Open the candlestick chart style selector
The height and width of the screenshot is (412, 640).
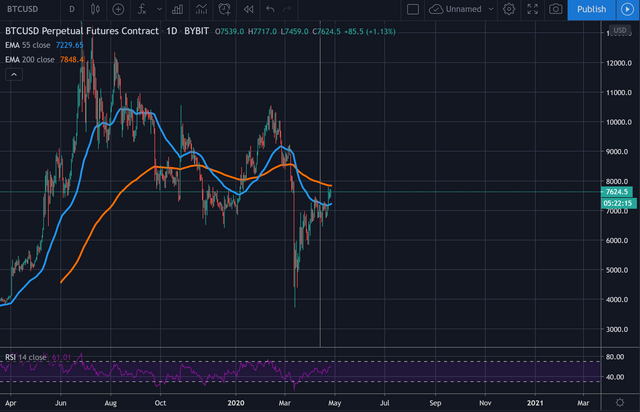coord(92,10)
